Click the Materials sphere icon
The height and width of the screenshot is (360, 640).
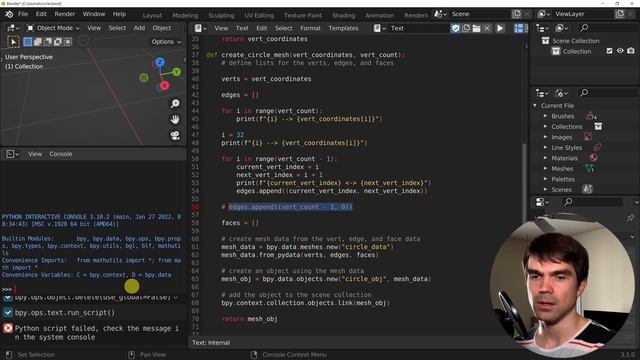[593, 158]
